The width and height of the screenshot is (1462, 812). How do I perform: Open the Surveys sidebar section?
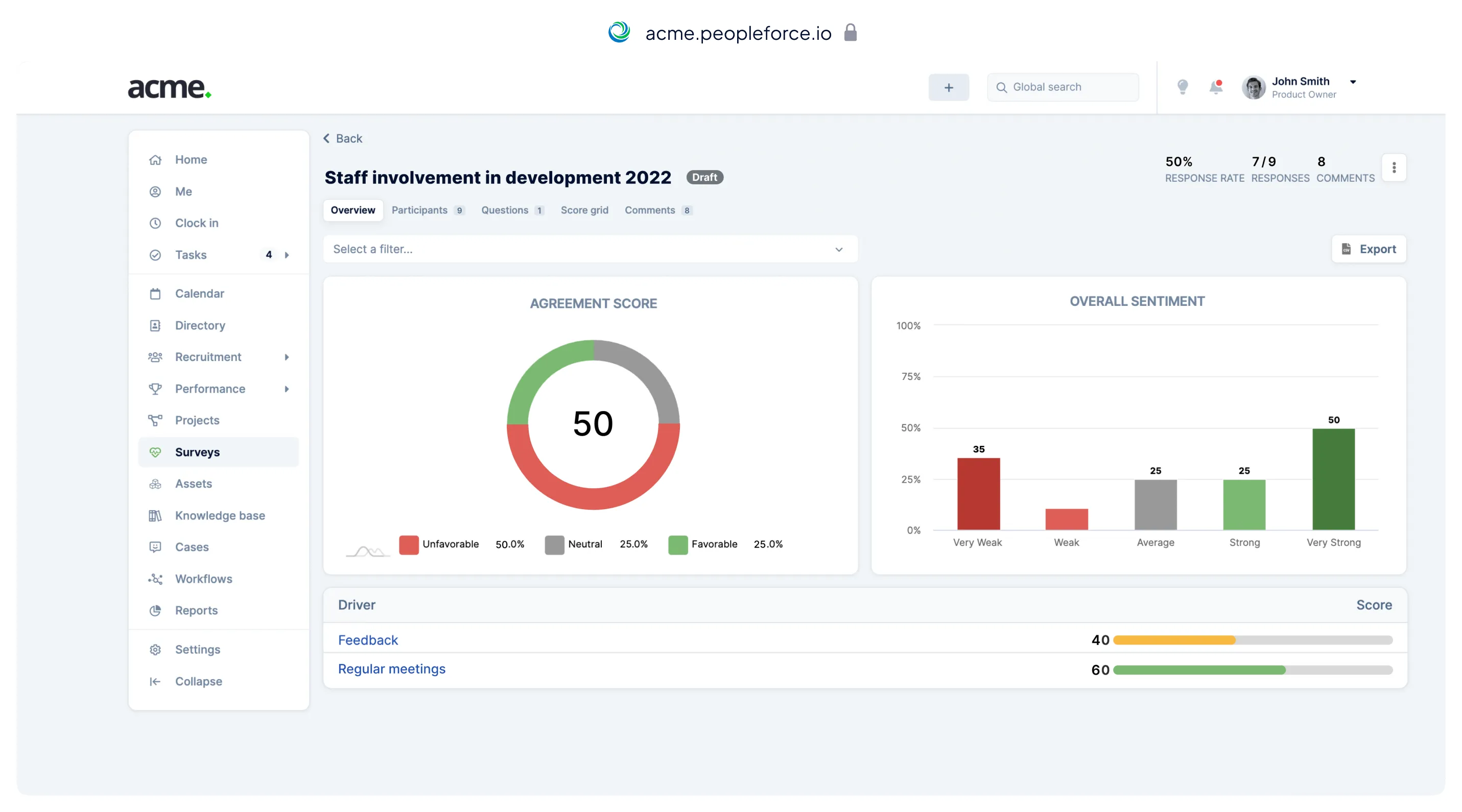pos(197,451)
